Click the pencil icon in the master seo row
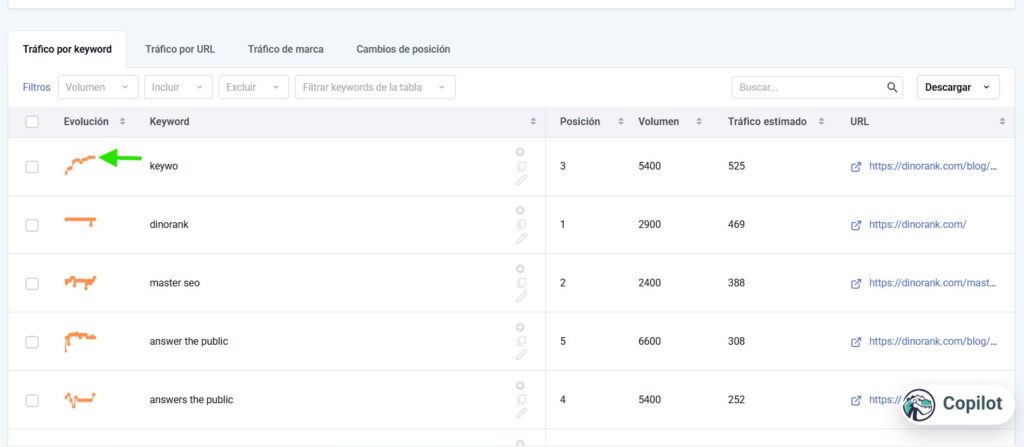The width and height of the screenshot is (1024, 447). point(520,297)
